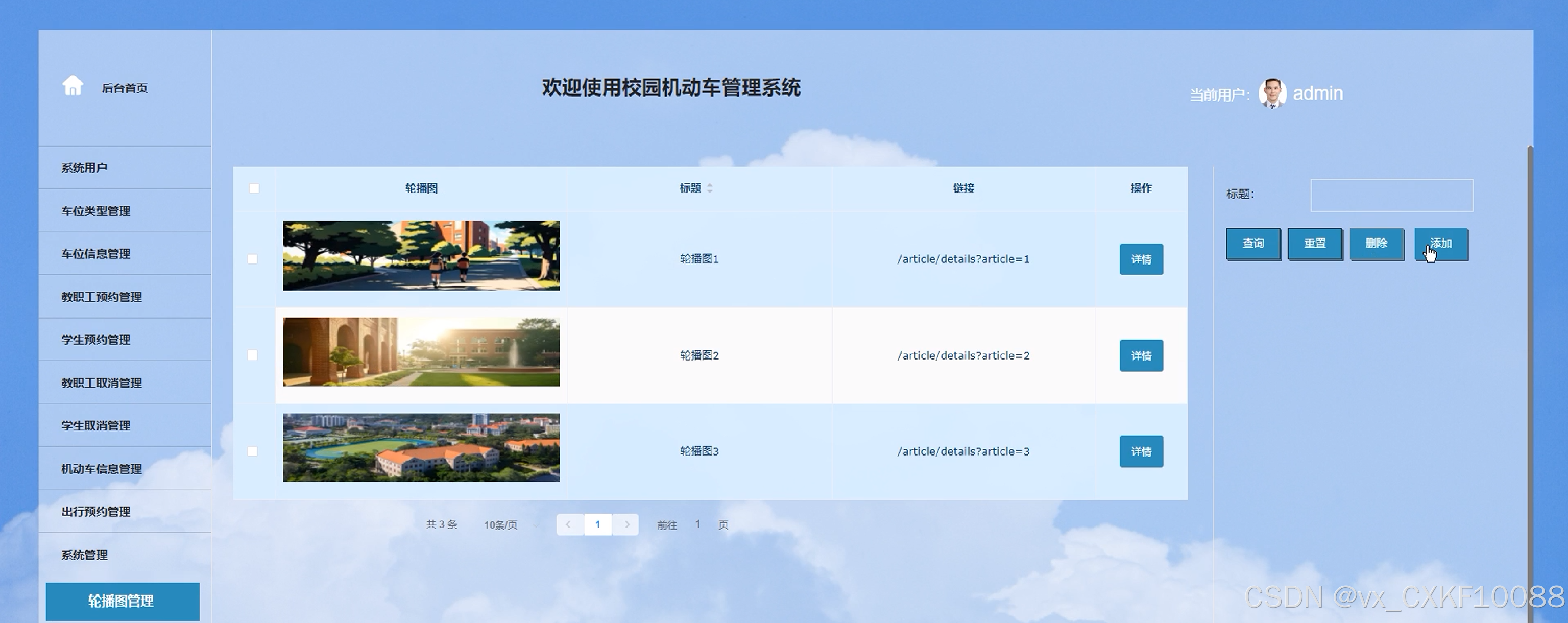Open the 10条/页 page size dropdown
Screen dimensions: 1568x623
coord(510,525)
